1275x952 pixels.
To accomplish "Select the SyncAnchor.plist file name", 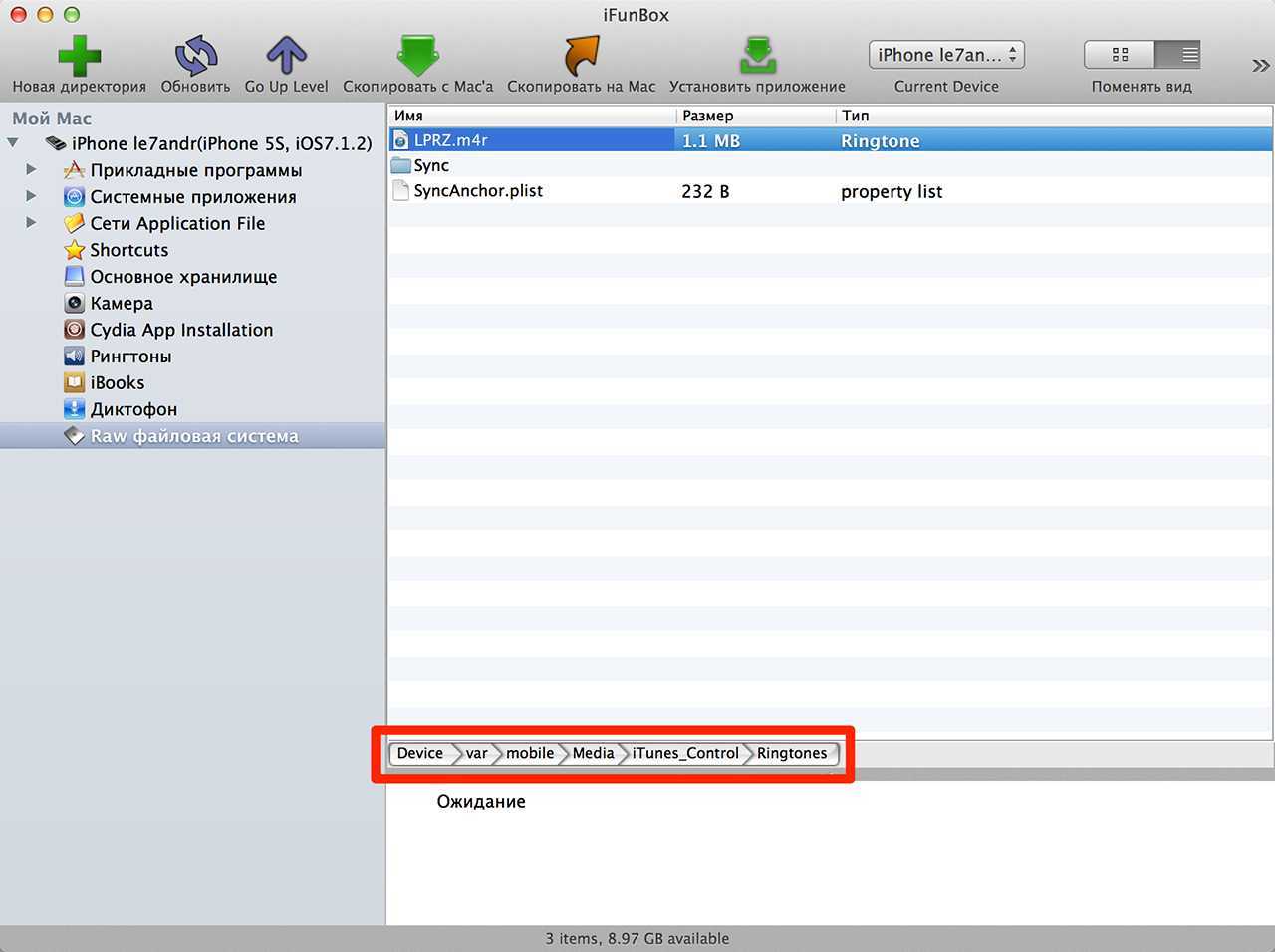I will [478, 190].
